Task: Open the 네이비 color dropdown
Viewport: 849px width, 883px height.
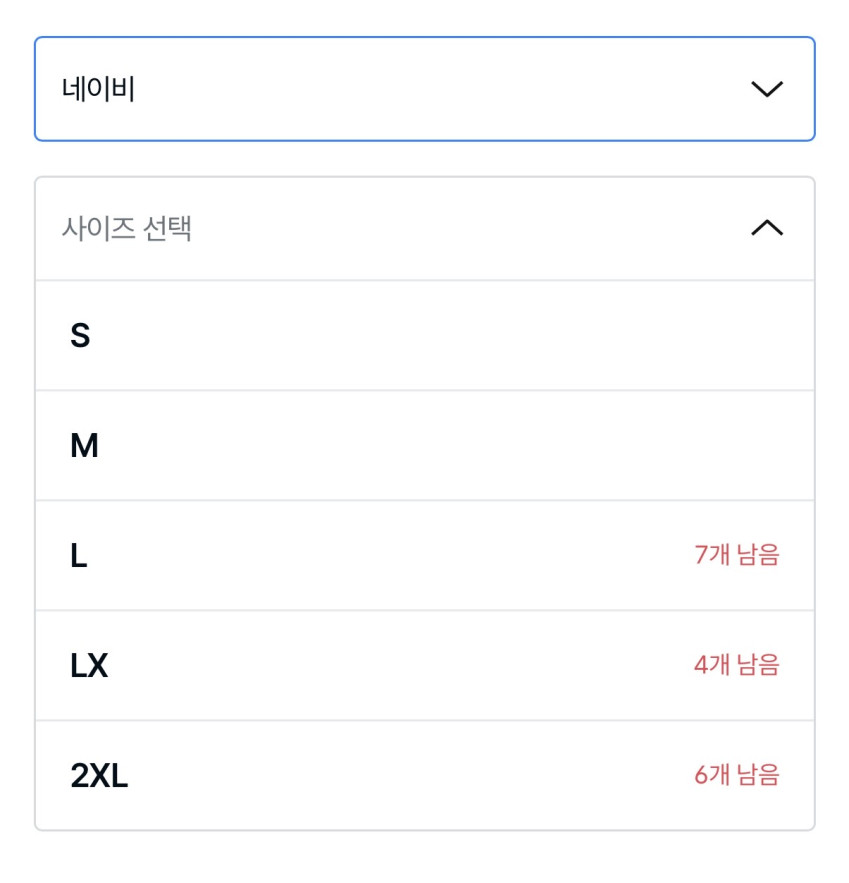Action: tap(424, 89)
